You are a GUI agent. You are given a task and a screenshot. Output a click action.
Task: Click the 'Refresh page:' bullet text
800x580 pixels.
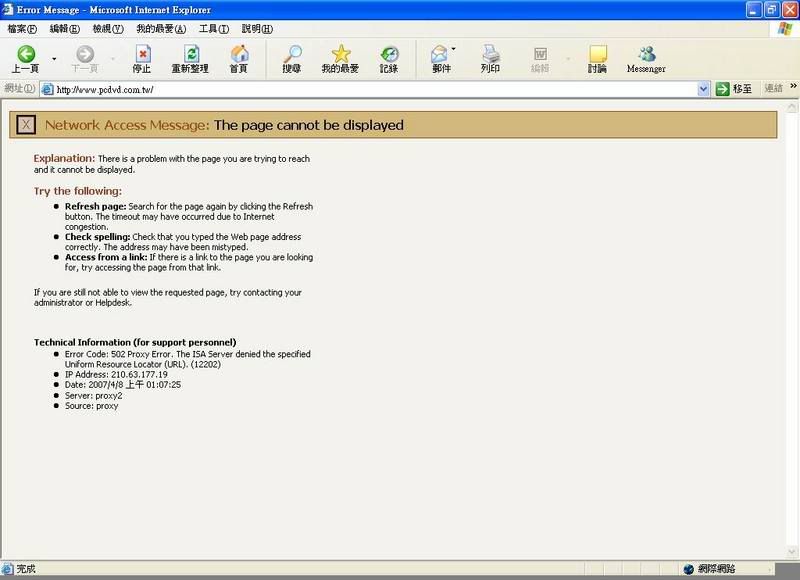click(x=95, y=206)
